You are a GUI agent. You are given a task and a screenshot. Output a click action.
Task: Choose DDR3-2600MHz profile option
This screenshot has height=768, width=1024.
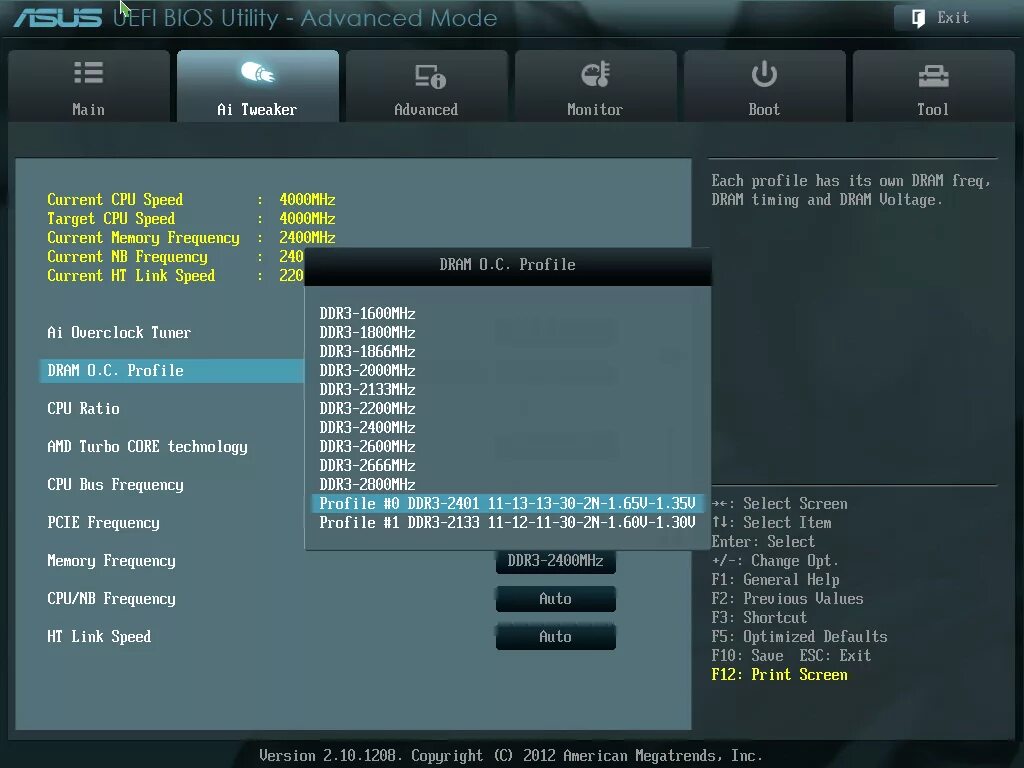(x=367, y=446)
